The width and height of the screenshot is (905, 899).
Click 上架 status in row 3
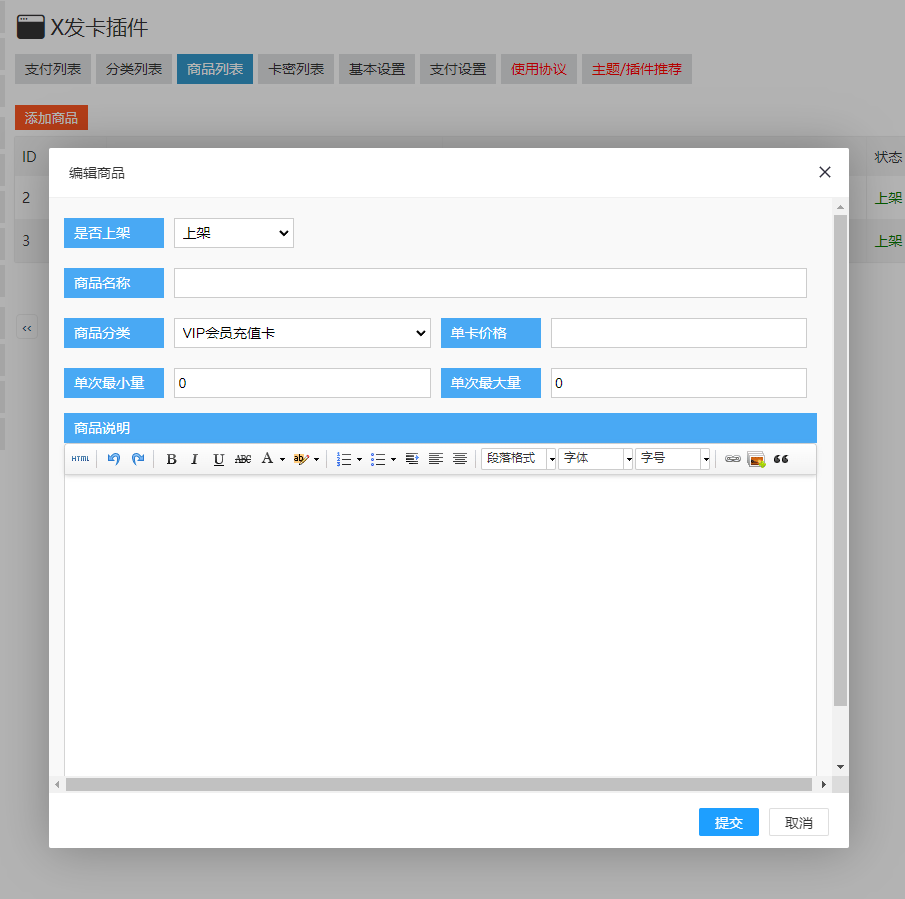click(x=888, y=241)
